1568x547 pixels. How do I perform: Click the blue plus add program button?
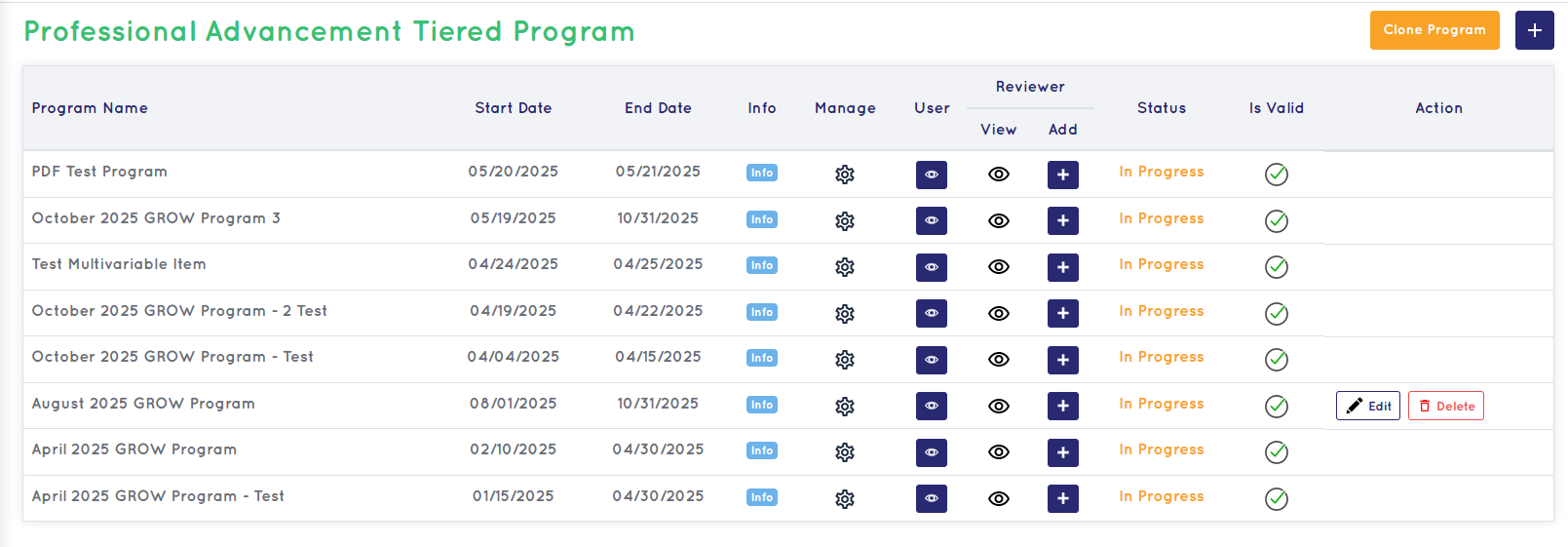click(1535, 30)
